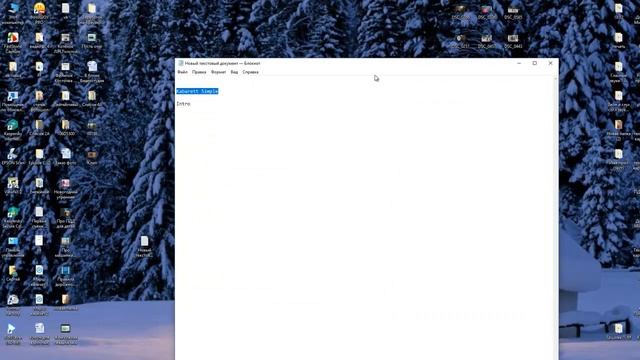Select the 'Панель управления' desktop shortcut
The image size is (640, 360).
[13, 247]
